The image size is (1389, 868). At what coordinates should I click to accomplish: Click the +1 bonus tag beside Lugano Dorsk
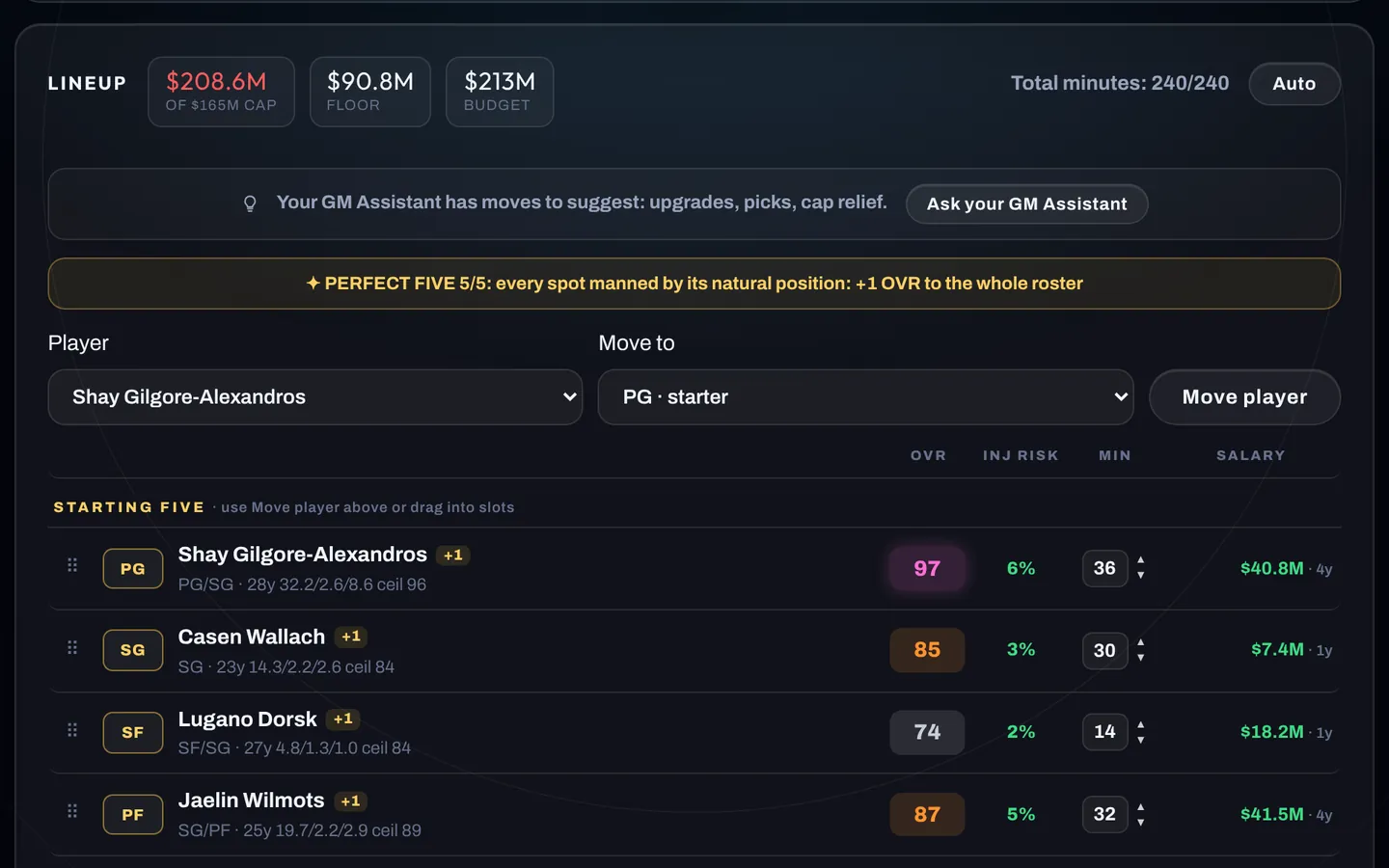pos(342,719)
